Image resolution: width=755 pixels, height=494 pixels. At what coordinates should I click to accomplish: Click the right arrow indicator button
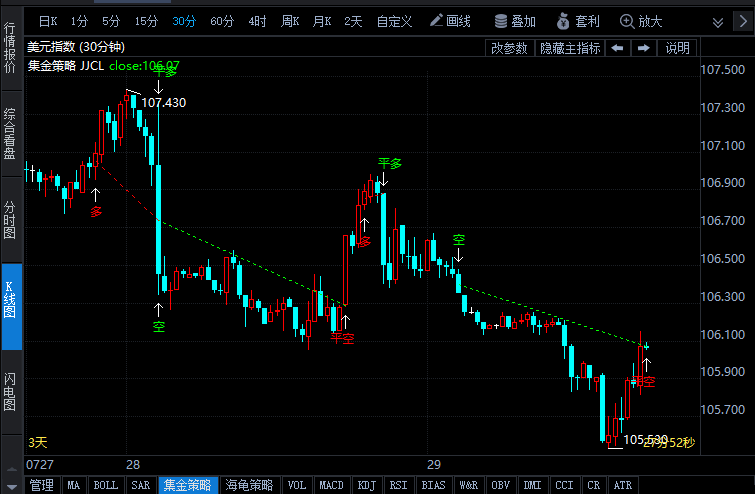point(644,48)
